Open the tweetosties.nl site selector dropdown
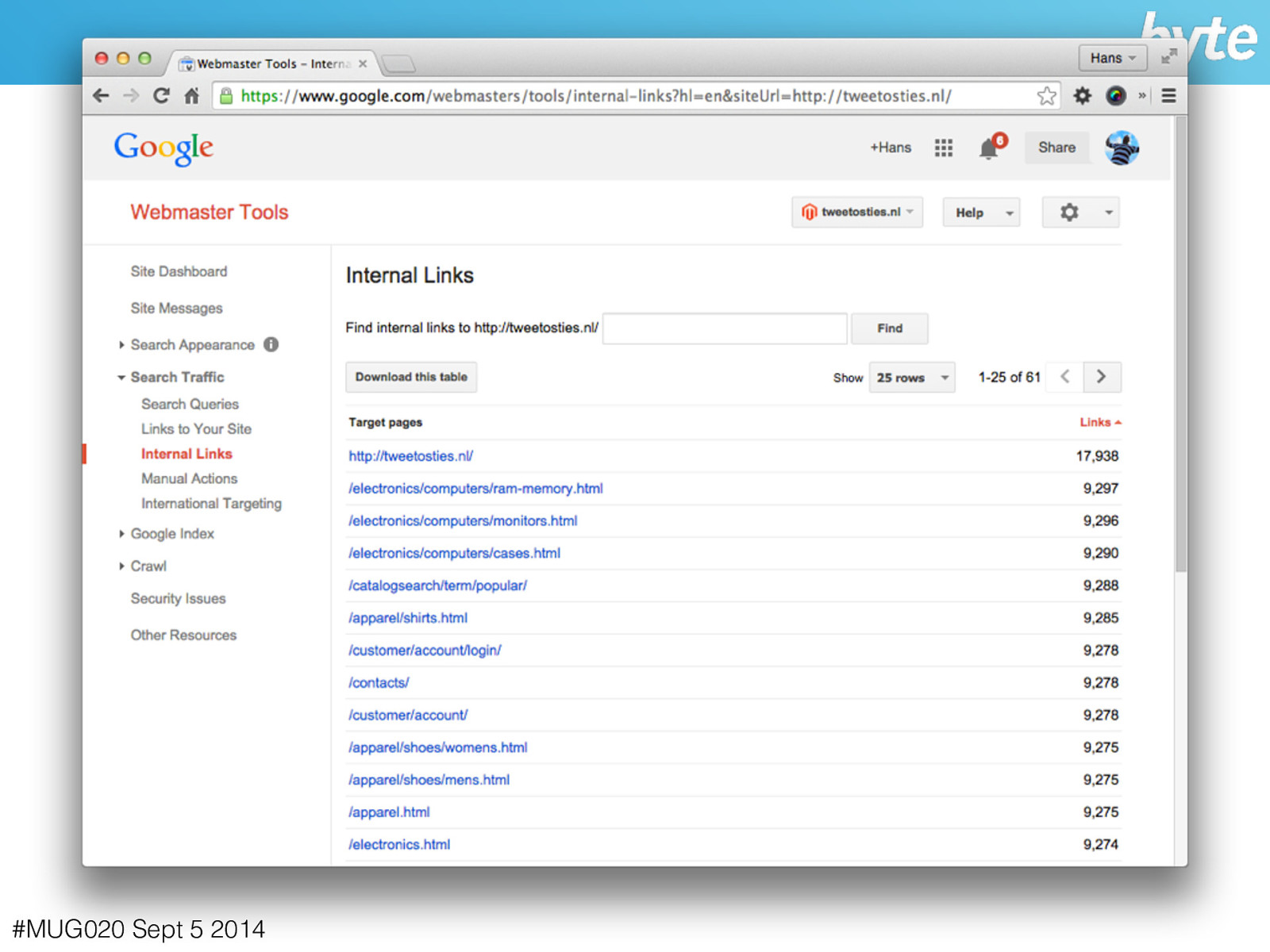This screenshot has width=1270, height=952. click(857, 212)
